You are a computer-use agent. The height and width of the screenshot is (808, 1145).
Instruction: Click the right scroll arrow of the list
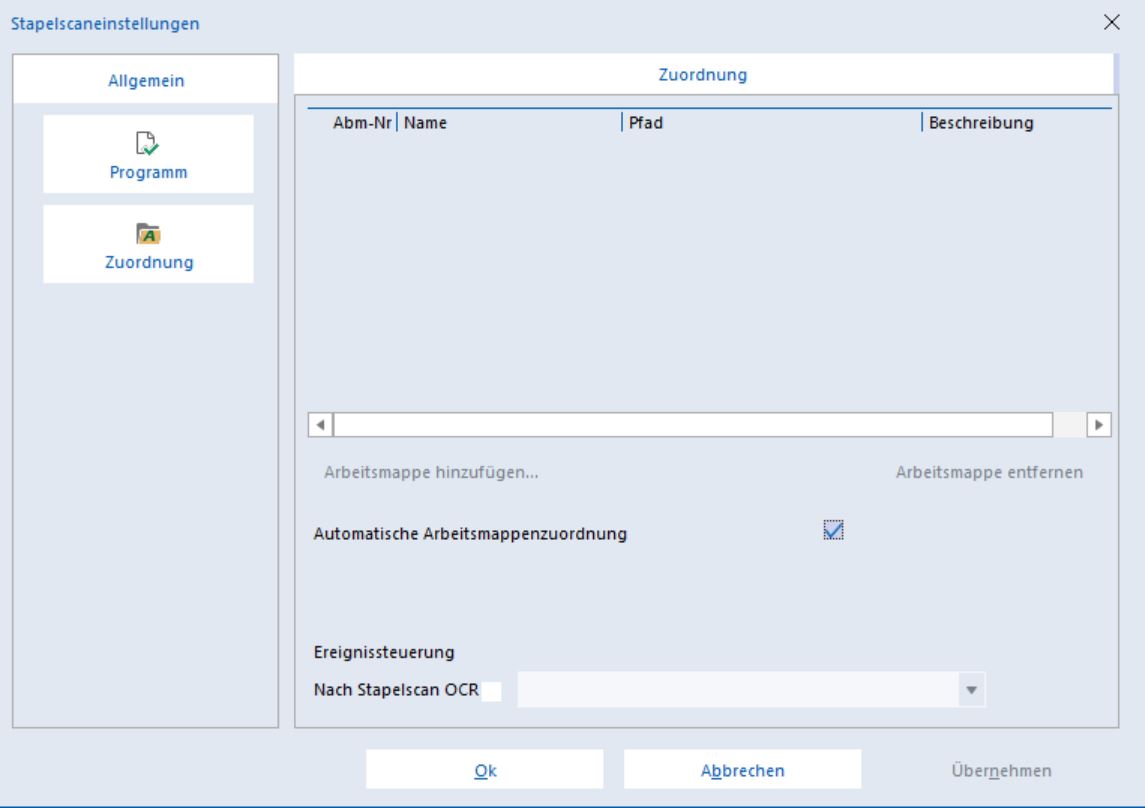1099,425
